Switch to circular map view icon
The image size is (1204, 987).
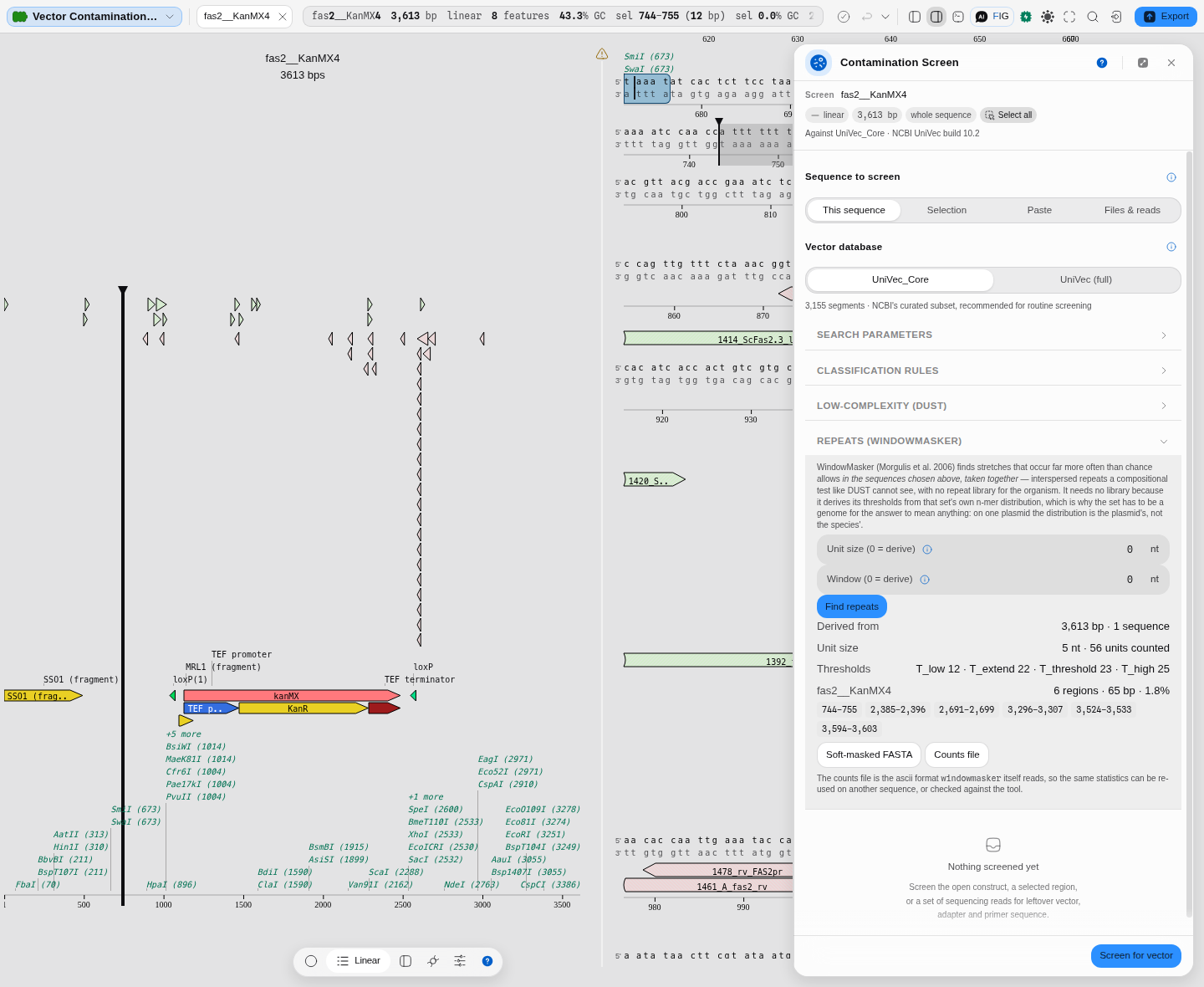[311, 961]
